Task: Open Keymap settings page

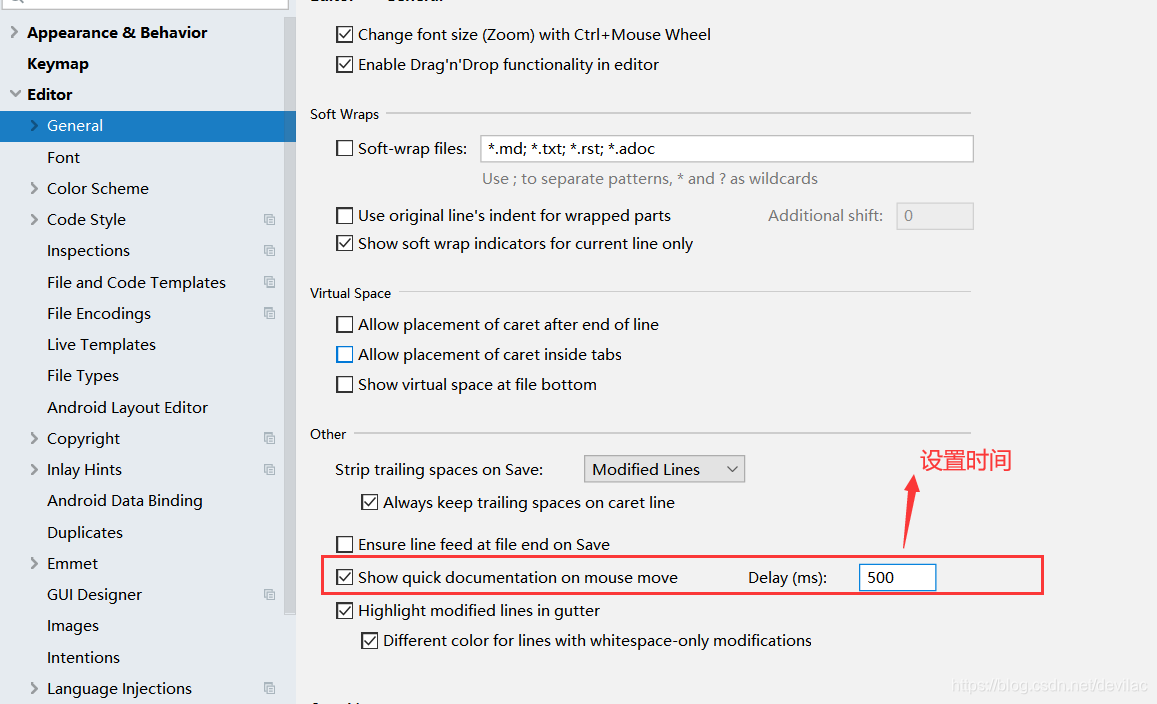Action: pyautogui.click(x=58, y=63)
